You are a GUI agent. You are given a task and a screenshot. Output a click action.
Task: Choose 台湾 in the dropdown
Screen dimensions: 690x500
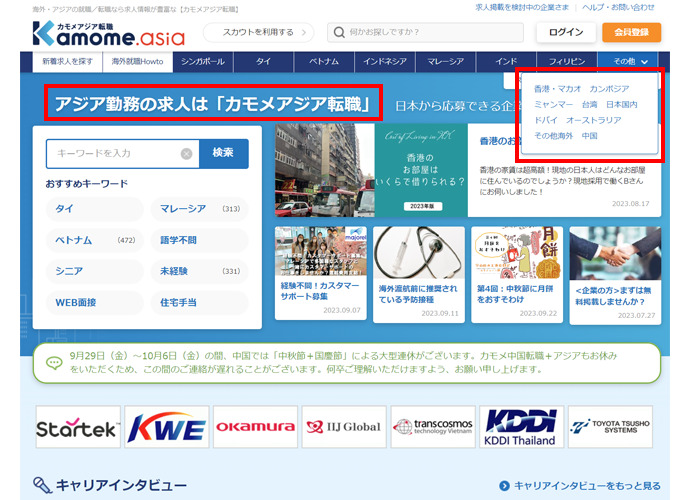click(x=590, y=105)
